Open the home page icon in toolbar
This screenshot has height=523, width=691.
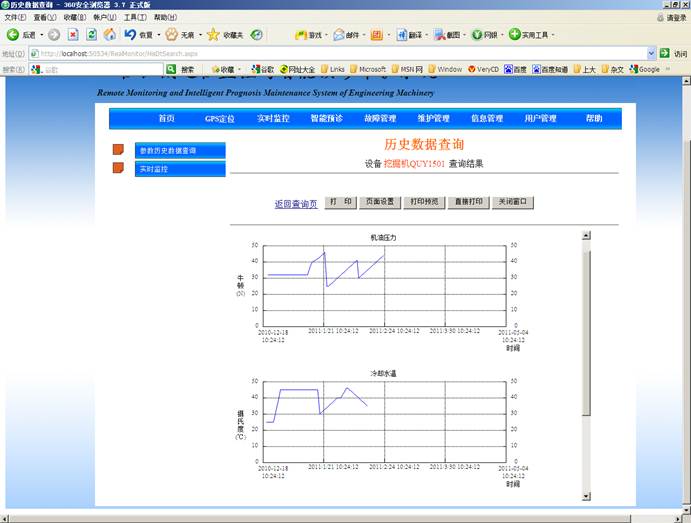click(108, 35)
